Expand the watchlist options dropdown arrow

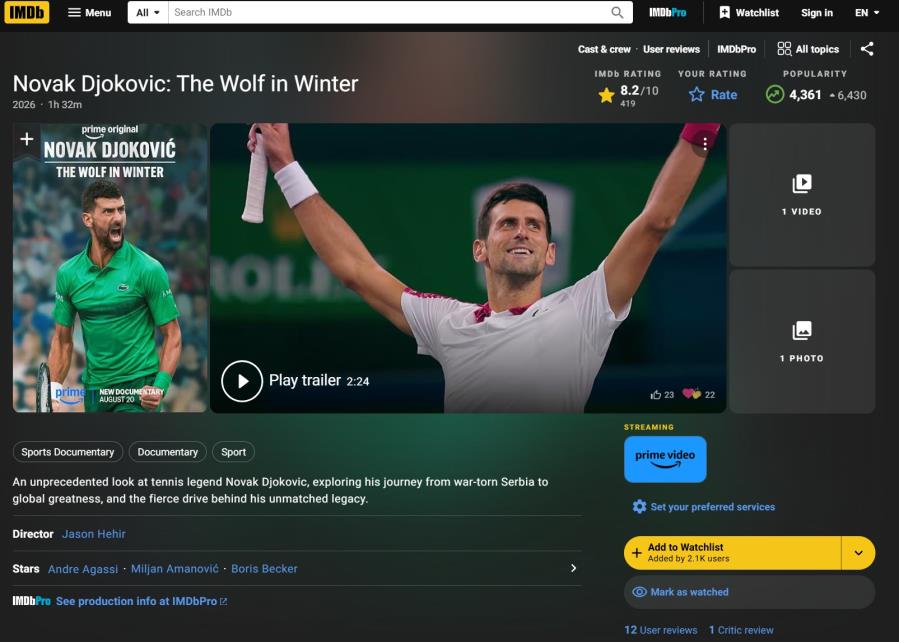coord(858,553)
